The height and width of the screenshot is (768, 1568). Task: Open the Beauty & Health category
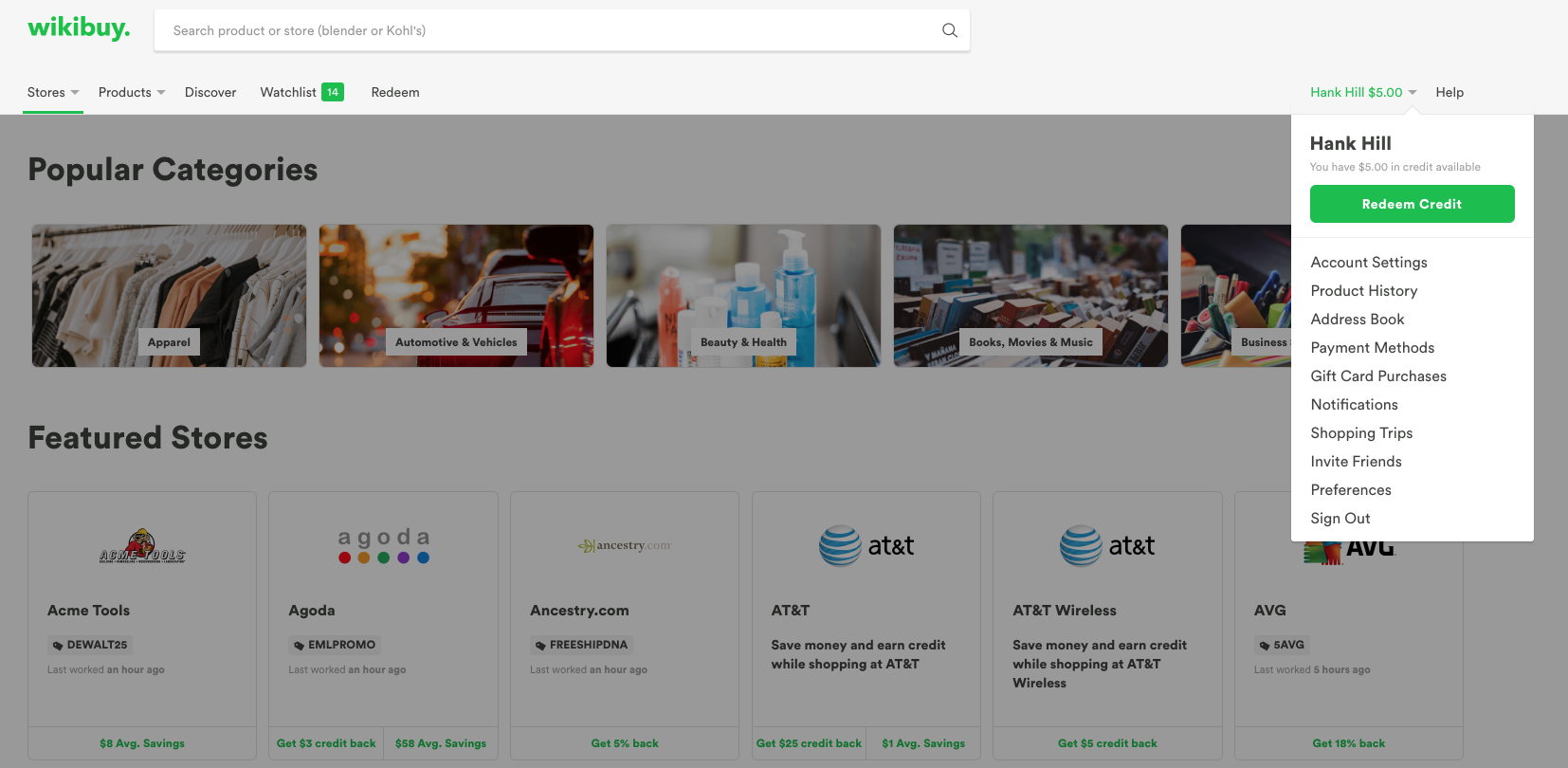point(743,296)
